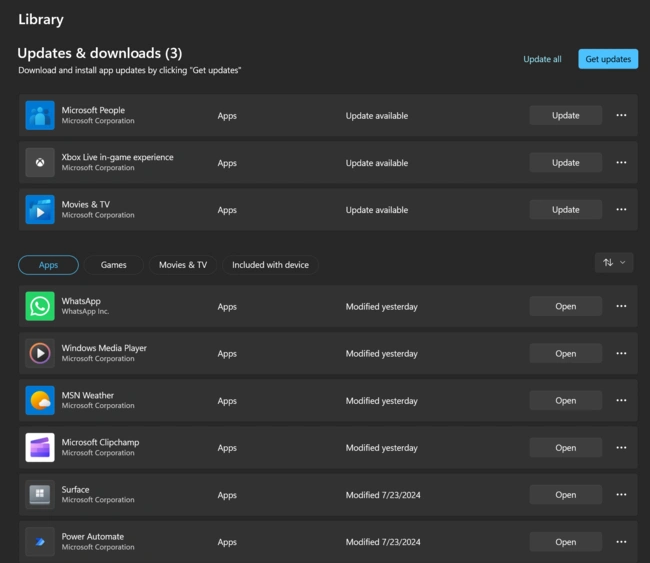Select the Games filter tab

pyautogui.click(x=114, y=265)
